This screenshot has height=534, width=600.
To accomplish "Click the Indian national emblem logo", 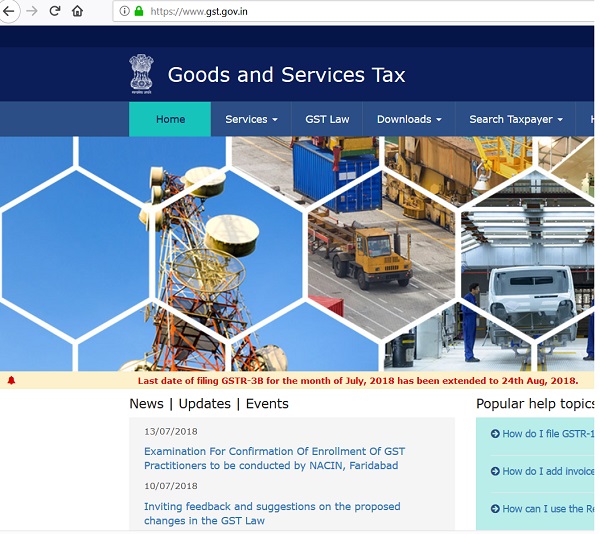I will tap(141, 74).
